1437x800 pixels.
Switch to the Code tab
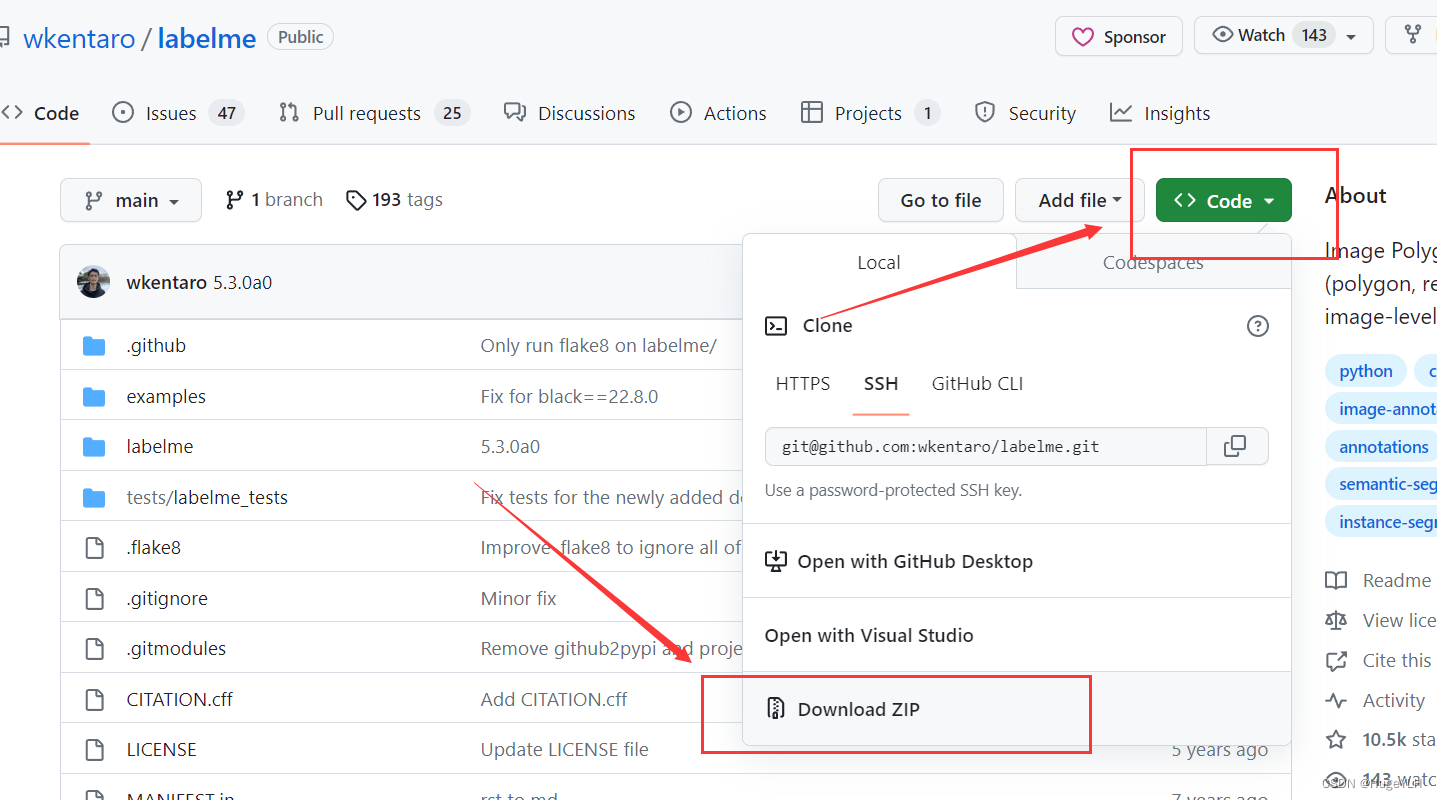point(40,113)
